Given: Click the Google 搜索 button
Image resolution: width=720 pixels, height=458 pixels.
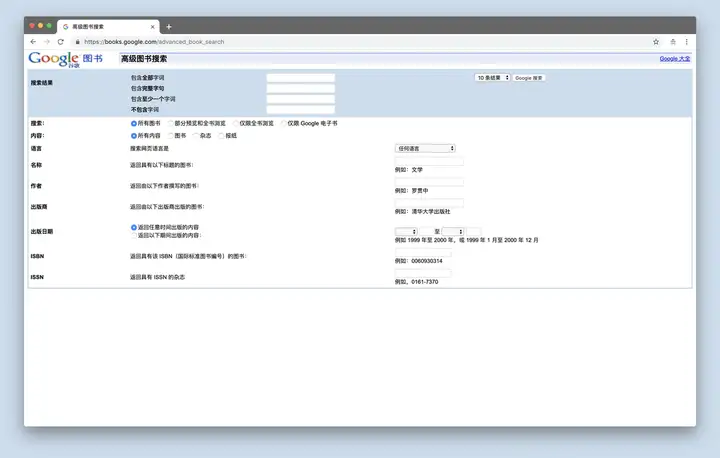Looking at the screenshot, I should pyautogui.click(x=529, y=78).
